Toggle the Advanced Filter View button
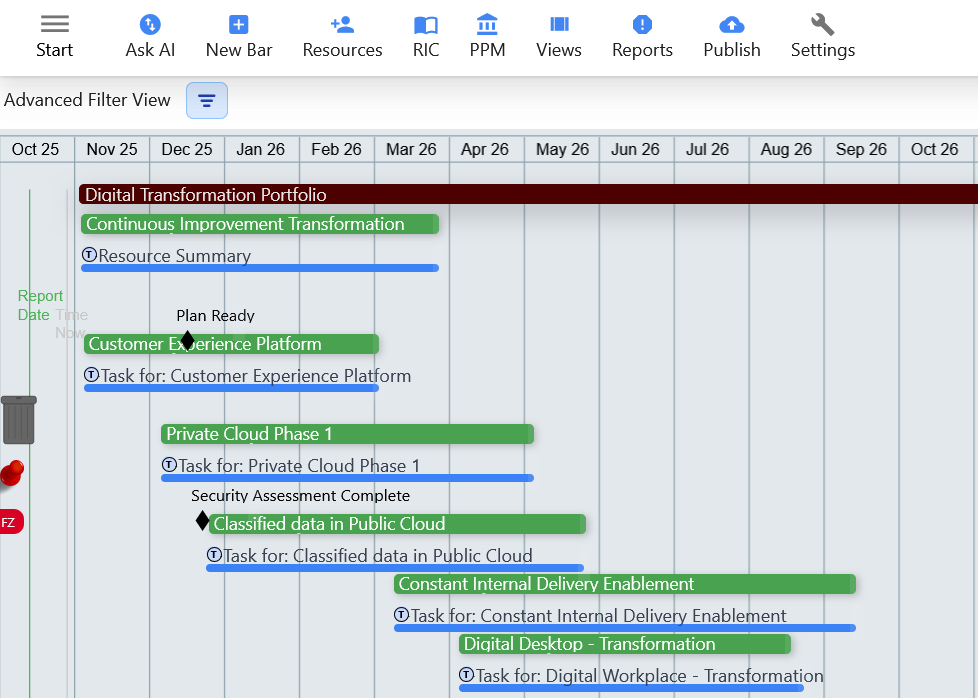 [206, 100]
